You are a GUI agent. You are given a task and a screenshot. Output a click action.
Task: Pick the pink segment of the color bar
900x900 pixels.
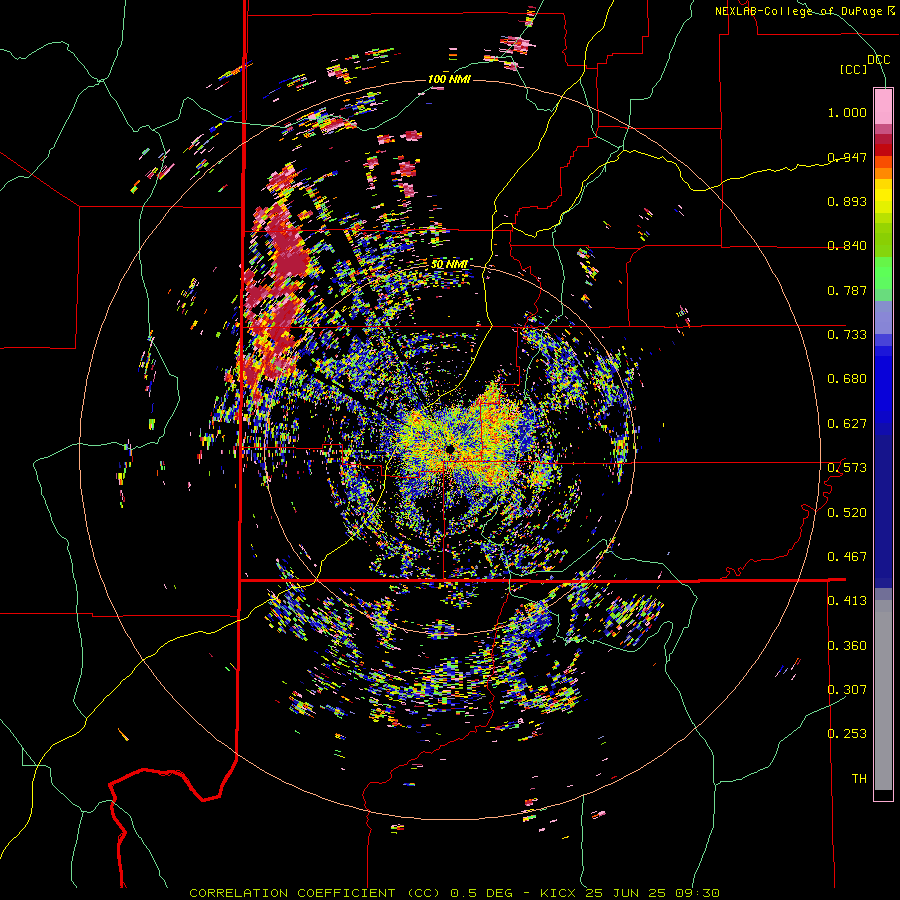click(883, 106)
